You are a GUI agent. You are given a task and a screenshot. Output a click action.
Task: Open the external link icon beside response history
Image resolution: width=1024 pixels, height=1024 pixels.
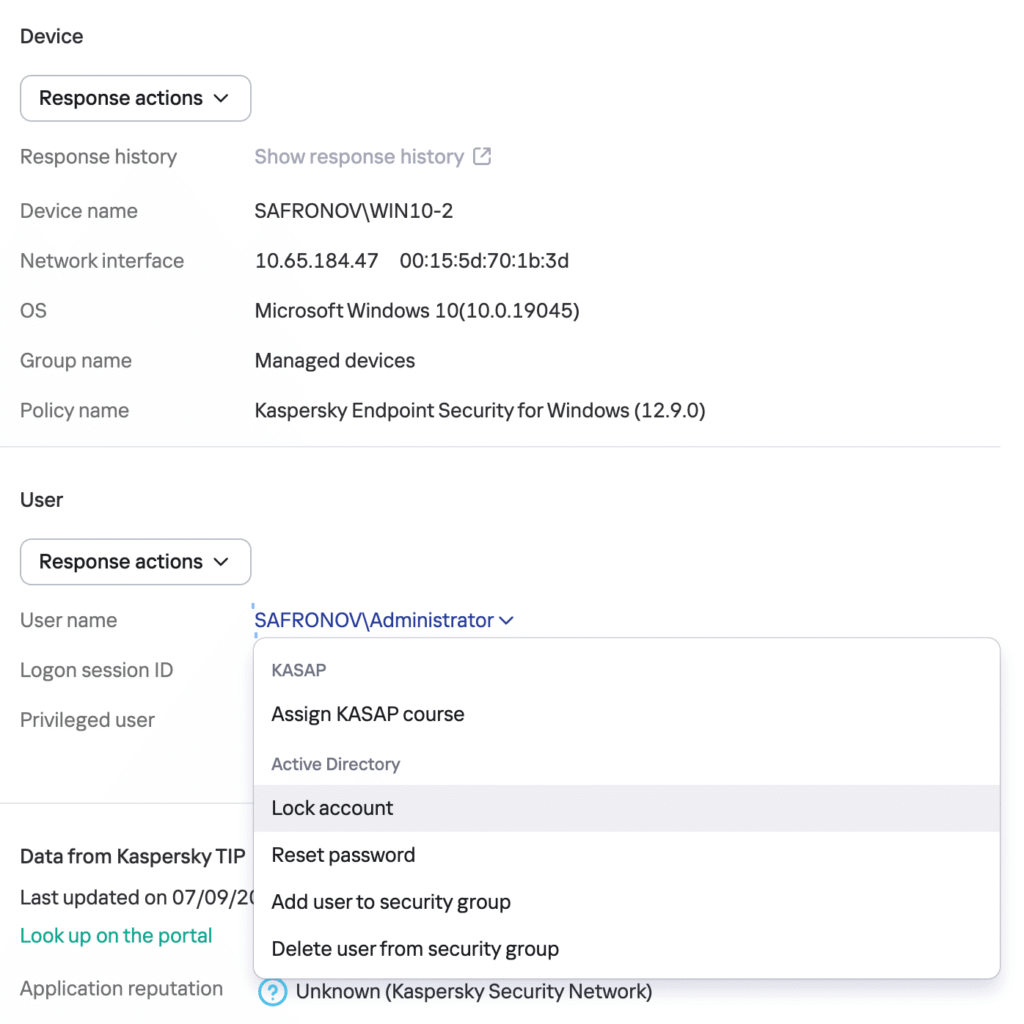click(482, 157)
